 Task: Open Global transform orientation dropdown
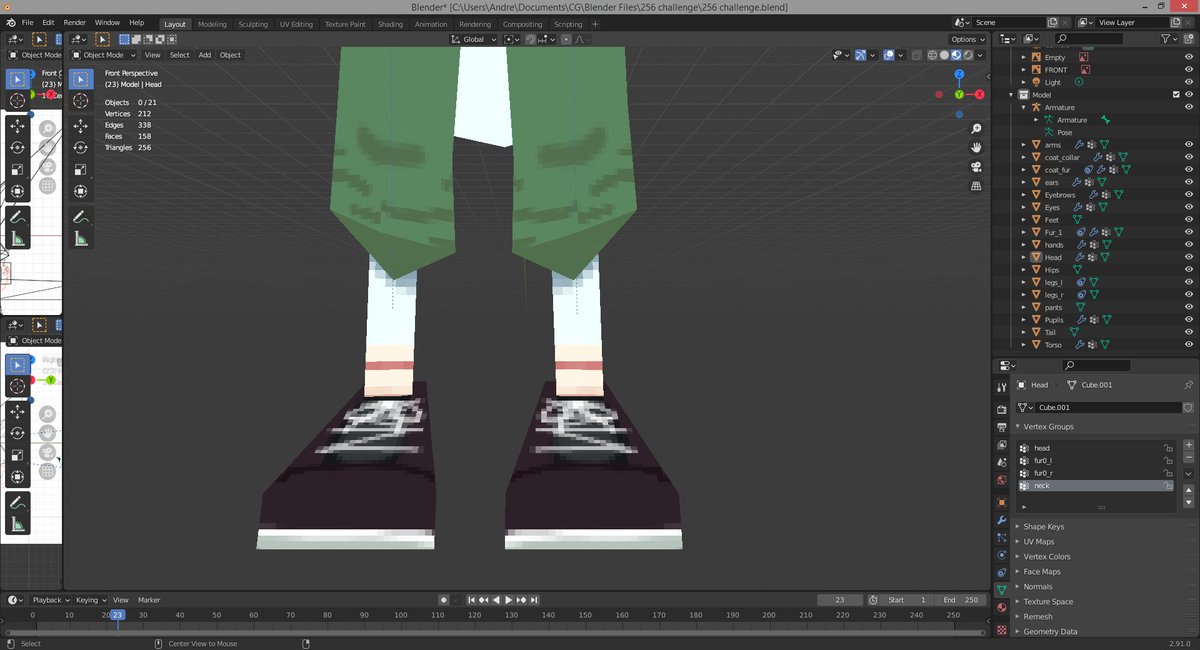coord(474,39)
